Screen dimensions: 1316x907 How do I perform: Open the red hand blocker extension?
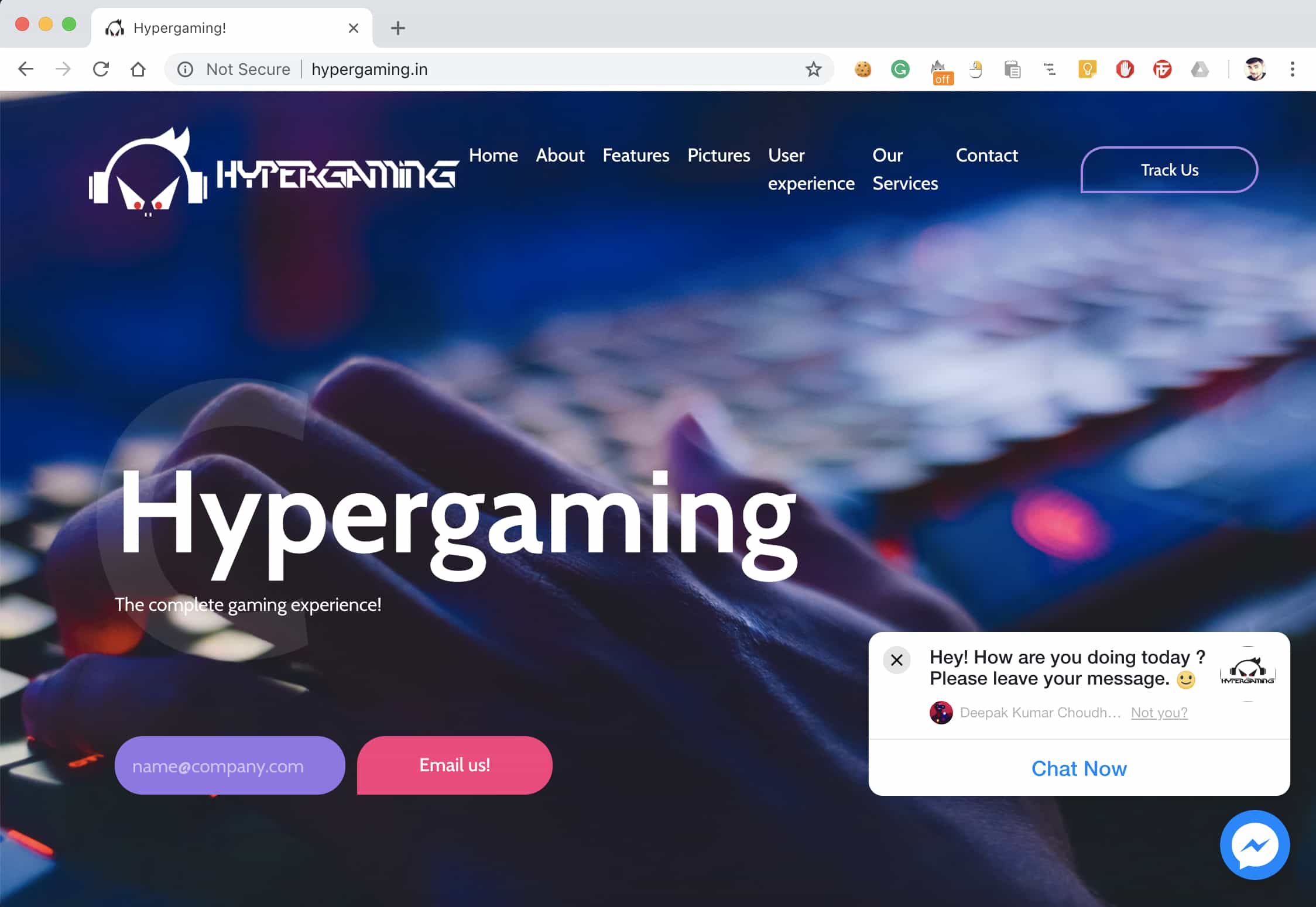click(x=1125, y=69)
